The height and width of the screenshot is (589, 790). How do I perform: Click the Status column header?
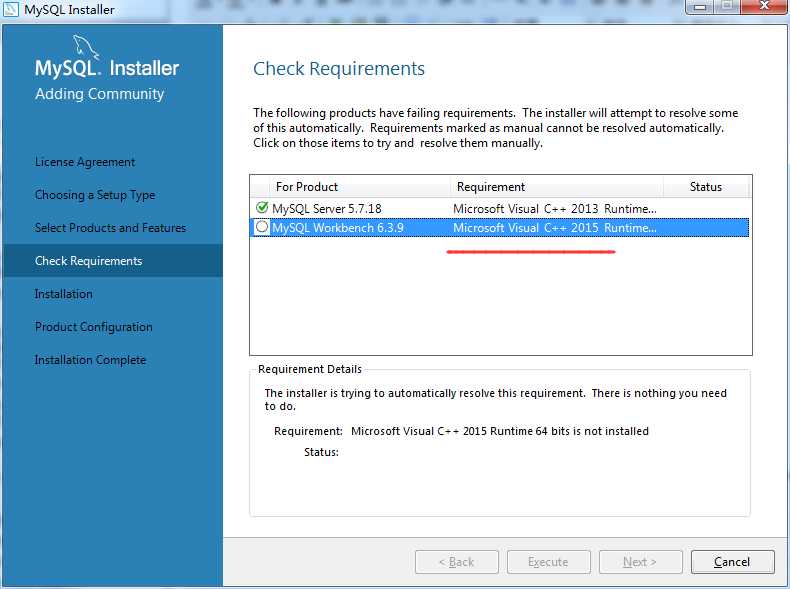(706, 187)
